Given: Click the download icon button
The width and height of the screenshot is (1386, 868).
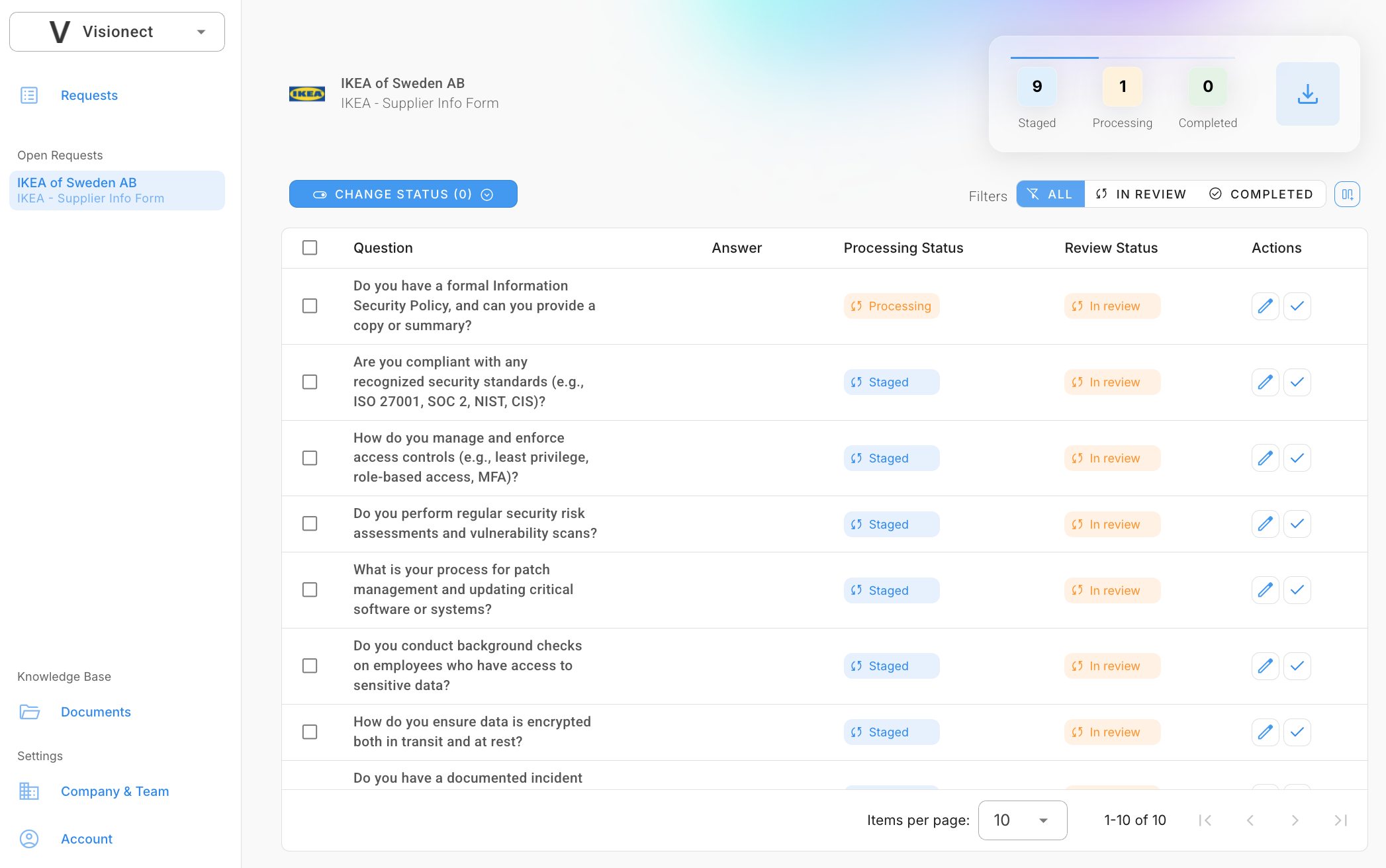Looking at the screenshot, I should tap(1307, 94).
